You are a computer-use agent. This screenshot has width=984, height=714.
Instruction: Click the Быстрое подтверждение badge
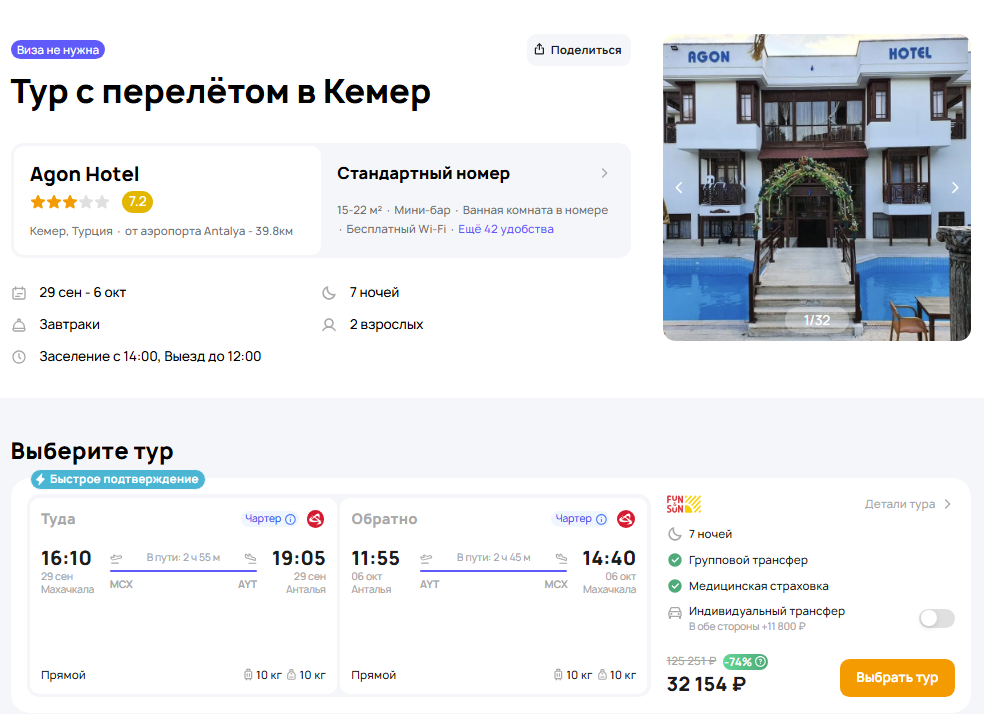click(118, 479)
